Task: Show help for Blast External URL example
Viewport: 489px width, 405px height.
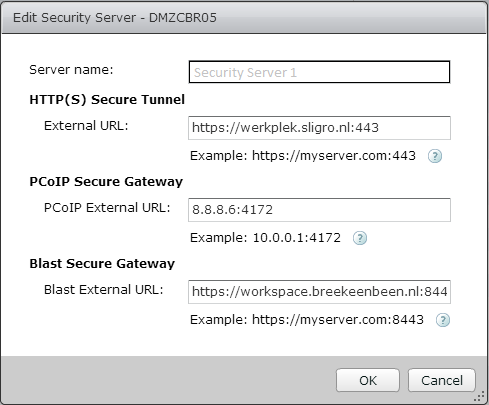Action: [443, 320]
